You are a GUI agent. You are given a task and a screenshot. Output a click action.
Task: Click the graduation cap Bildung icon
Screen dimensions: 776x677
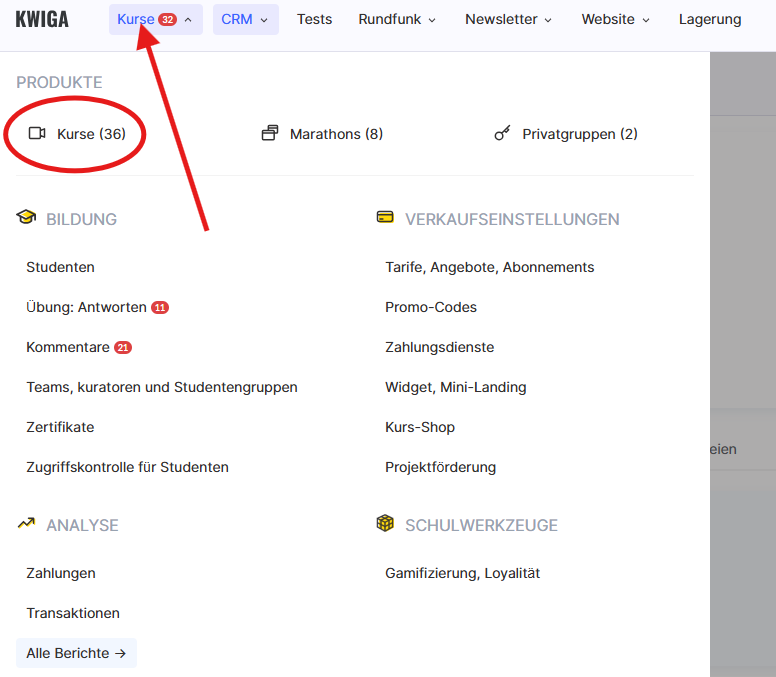(26, 218)
